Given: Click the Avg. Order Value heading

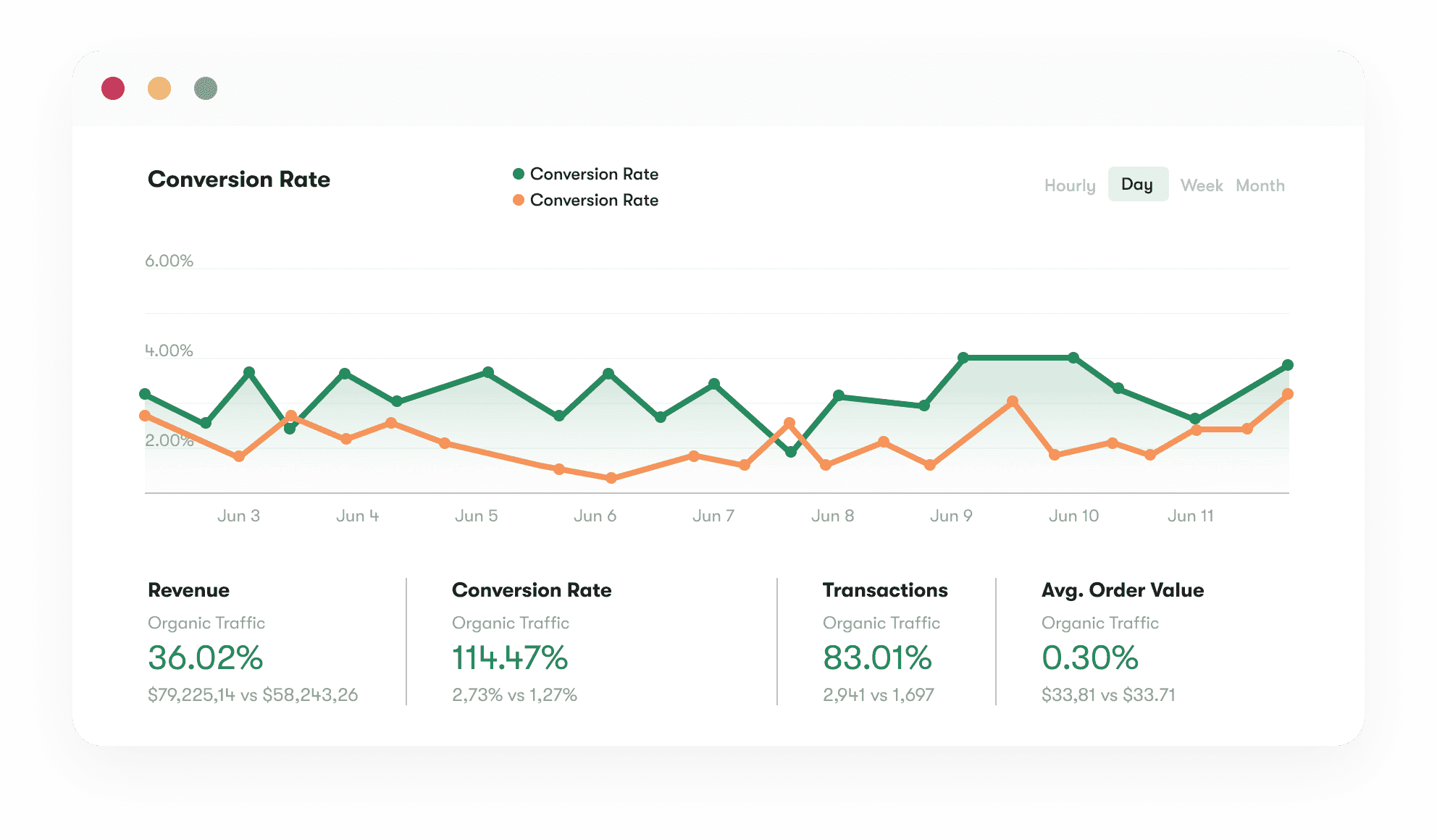Looking at the screenshot, I should 1123,590.
